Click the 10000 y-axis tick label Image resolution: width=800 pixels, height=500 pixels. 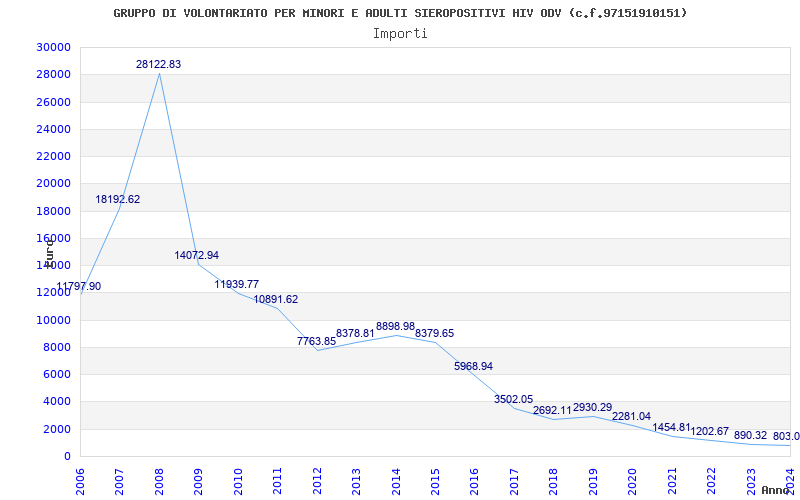54,320
